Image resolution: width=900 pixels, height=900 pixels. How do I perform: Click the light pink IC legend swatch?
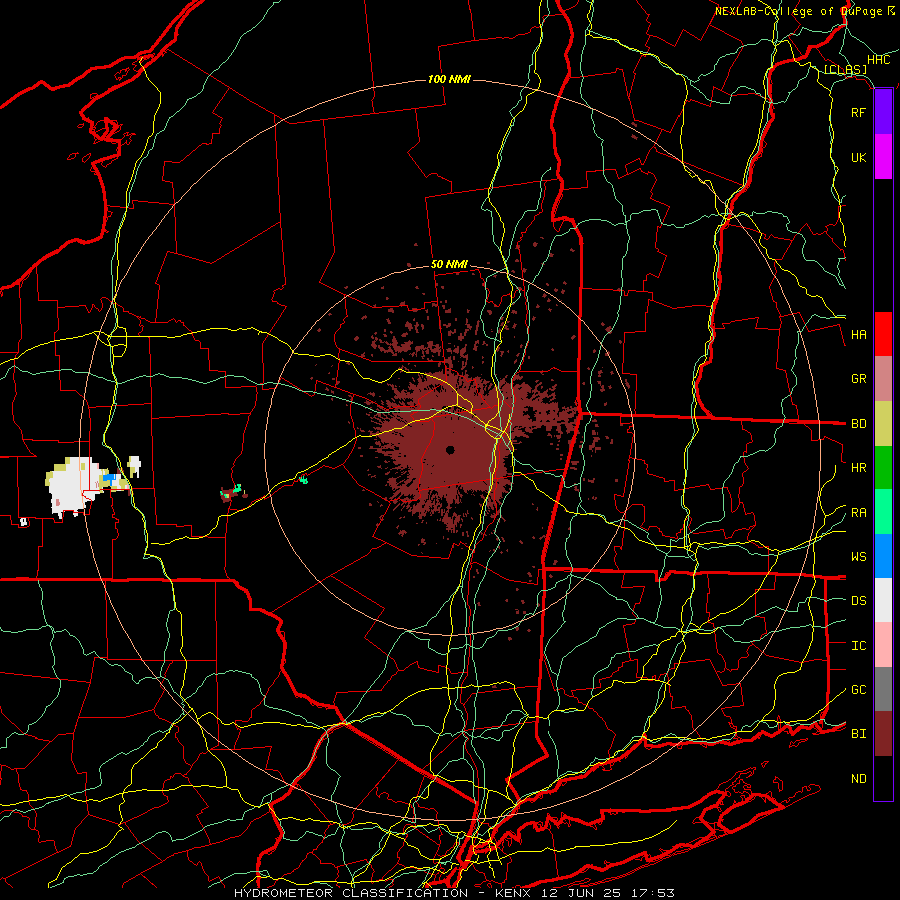click(883, 645)
